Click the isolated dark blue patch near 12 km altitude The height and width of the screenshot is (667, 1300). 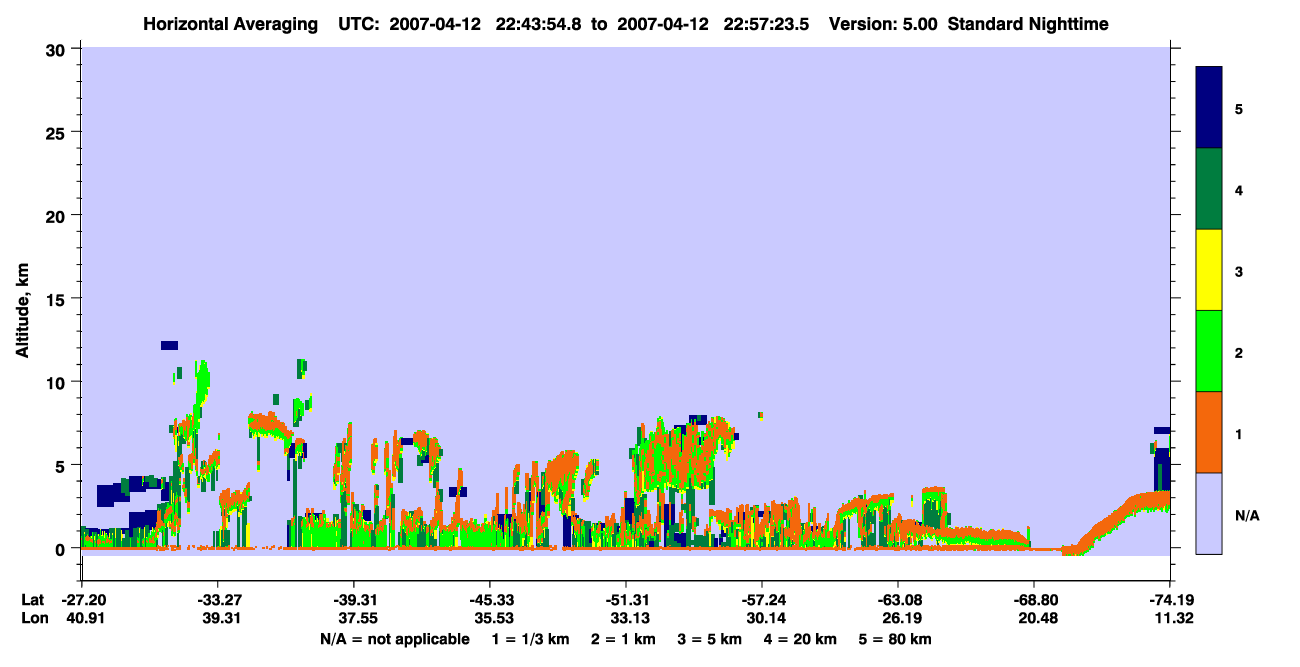coord(169,345)
